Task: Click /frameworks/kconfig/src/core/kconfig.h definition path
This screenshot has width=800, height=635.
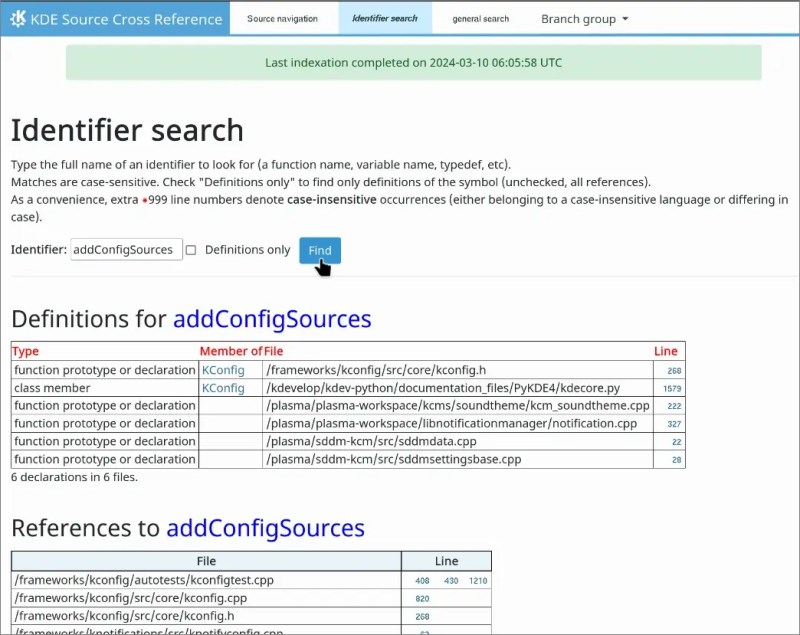Action: click(376, 370)
